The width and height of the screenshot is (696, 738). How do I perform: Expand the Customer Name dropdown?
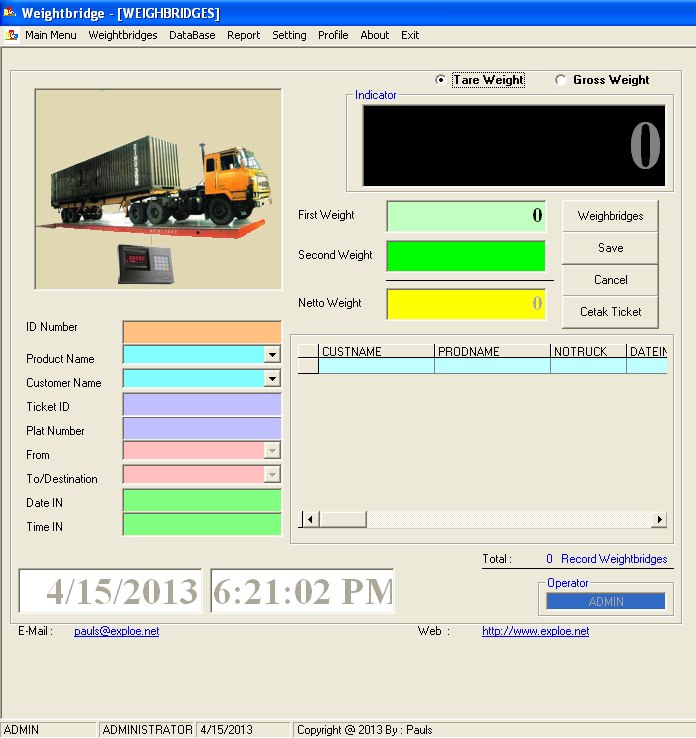[x=272, y=378]
